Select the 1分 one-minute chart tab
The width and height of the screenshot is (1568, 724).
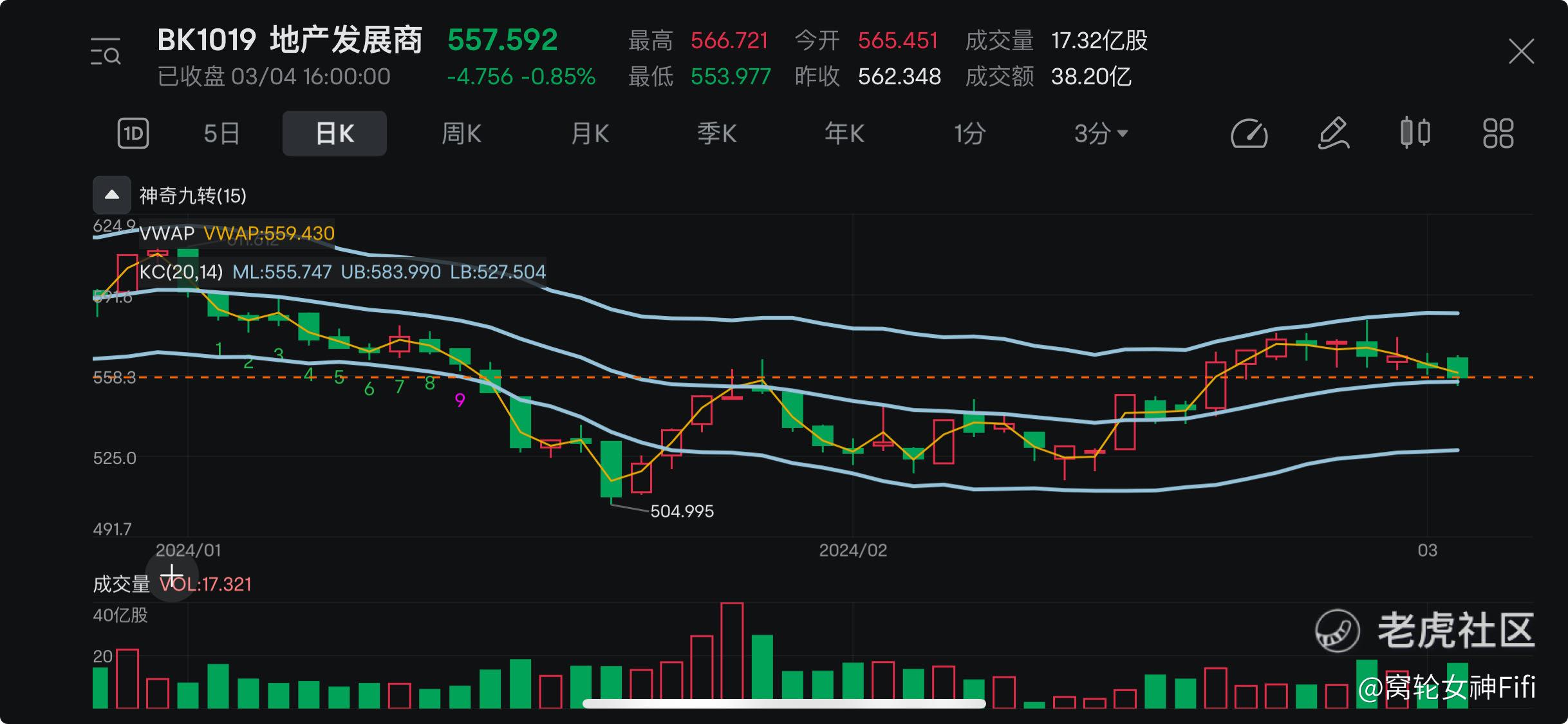(969, 134)
